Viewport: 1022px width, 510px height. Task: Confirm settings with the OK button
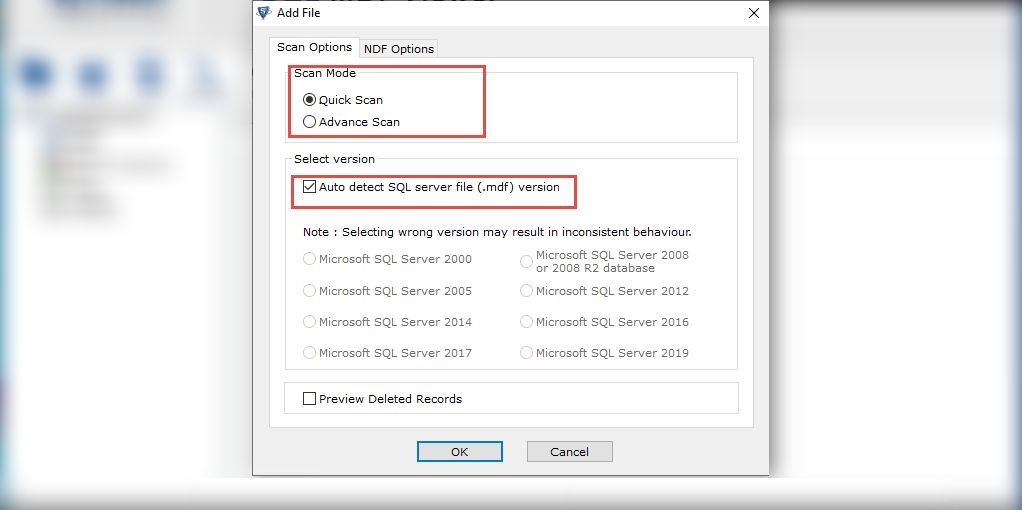point(460,452)
